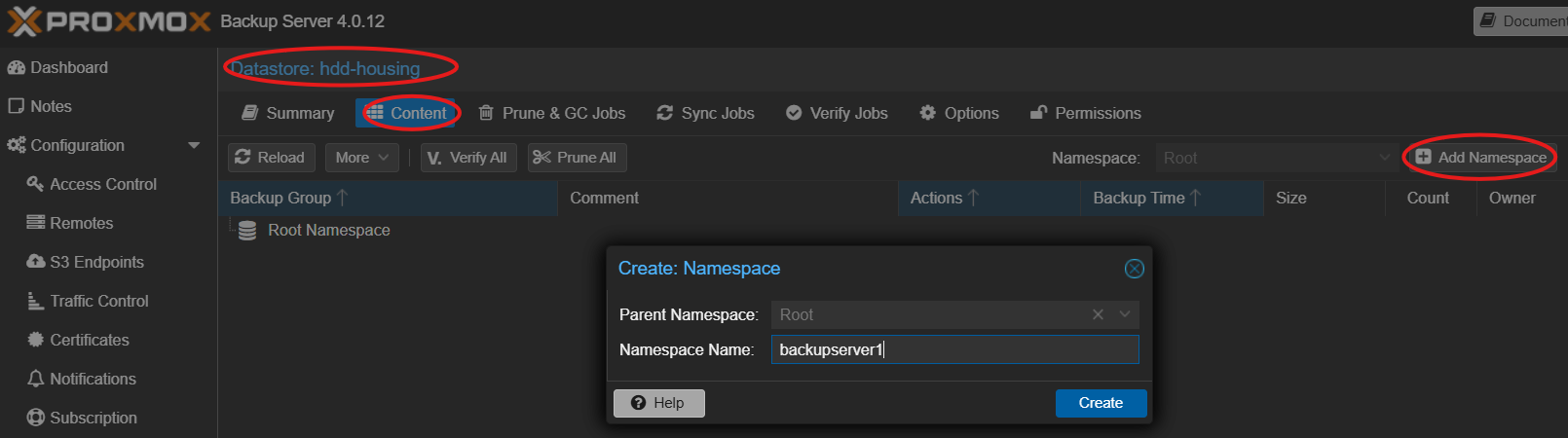This screenshot has width=1568, height=438.
Task: Click Create to add the namespace
Action: [x=1101, y=403]
